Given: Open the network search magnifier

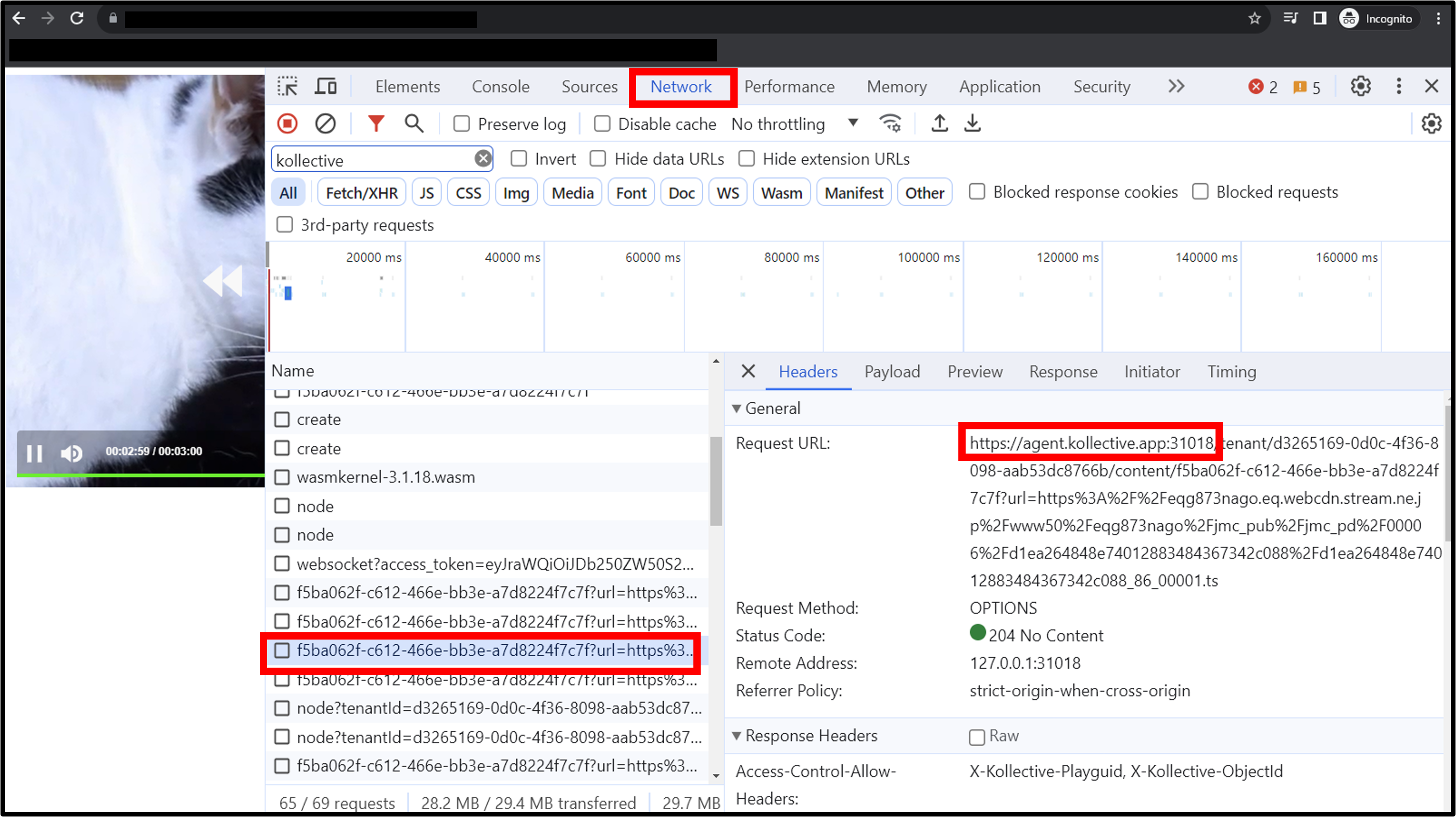Looking at the screenshot, I should click(x=414, y=123).
